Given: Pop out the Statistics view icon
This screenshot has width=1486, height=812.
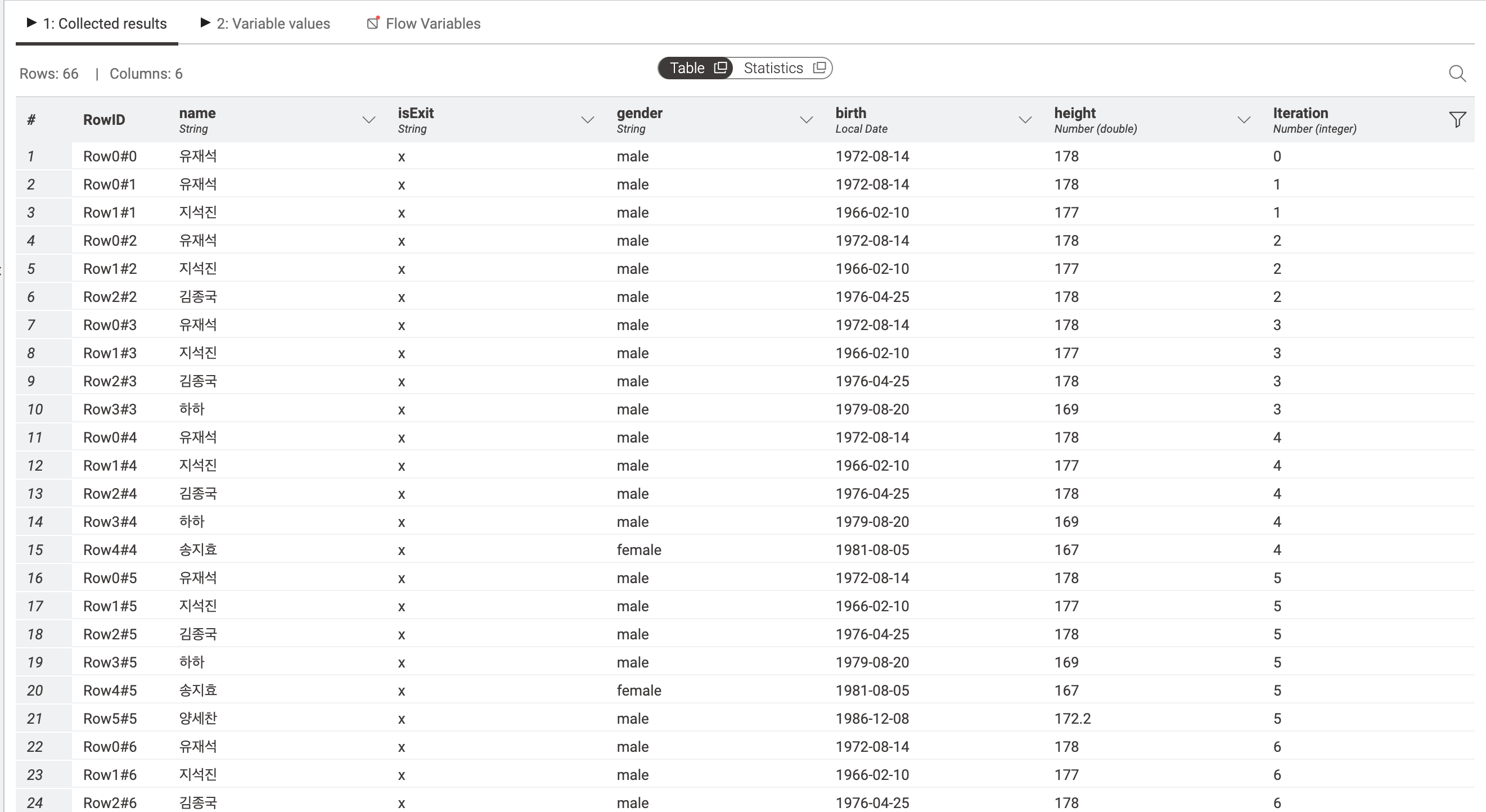Looking at the screenshot, I should coord(819,67).
